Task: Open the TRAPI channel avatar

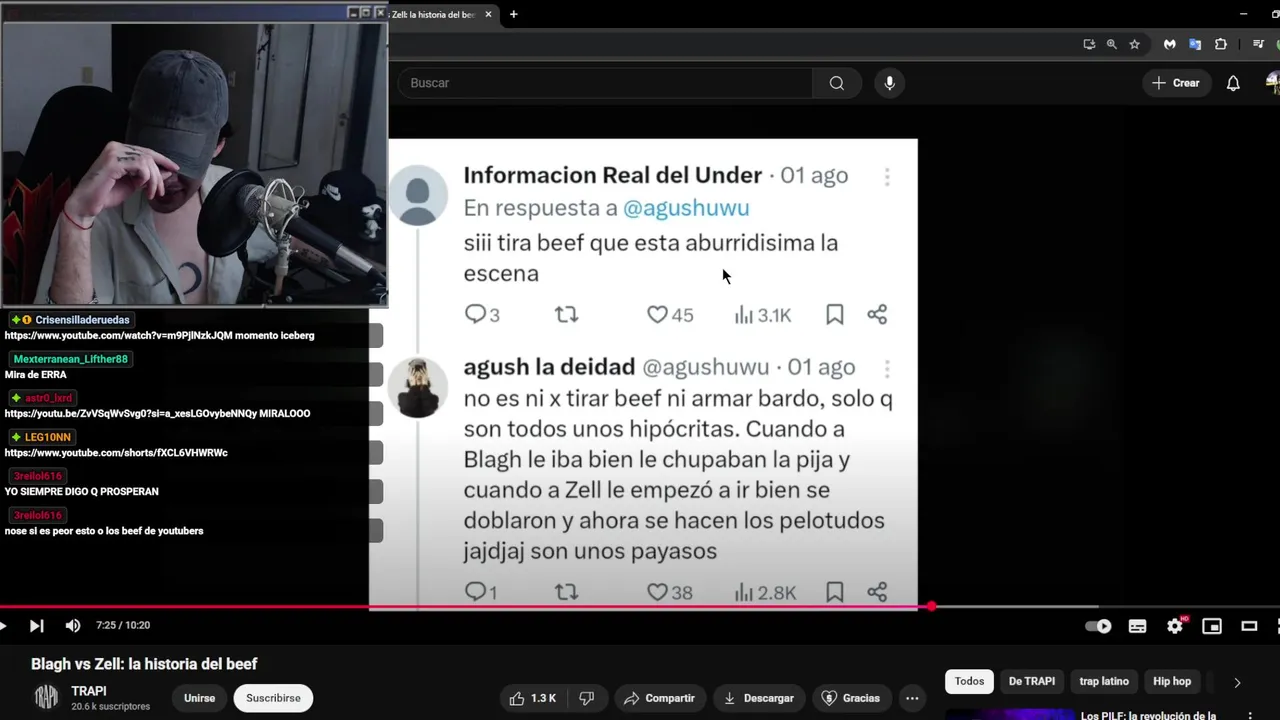Action: [x=46, y=698]
